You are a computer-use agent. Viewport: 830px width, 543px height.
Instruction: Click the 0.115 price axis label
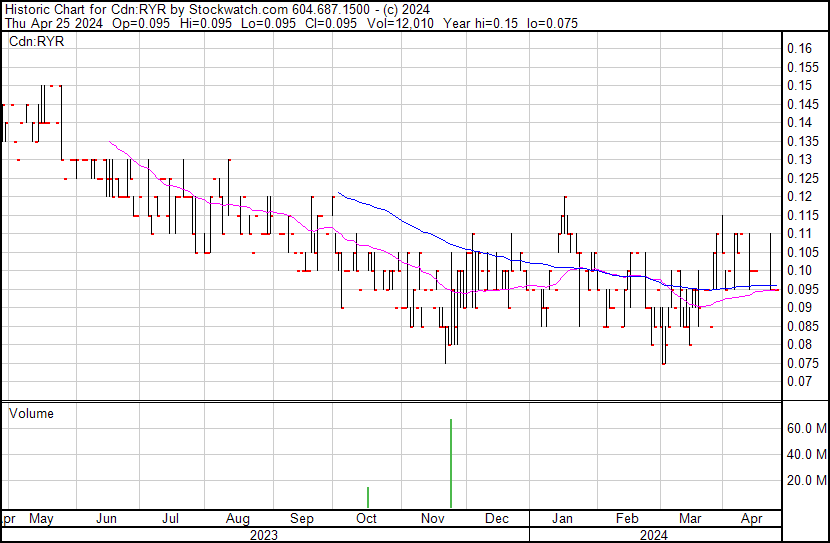click(803, 215)
